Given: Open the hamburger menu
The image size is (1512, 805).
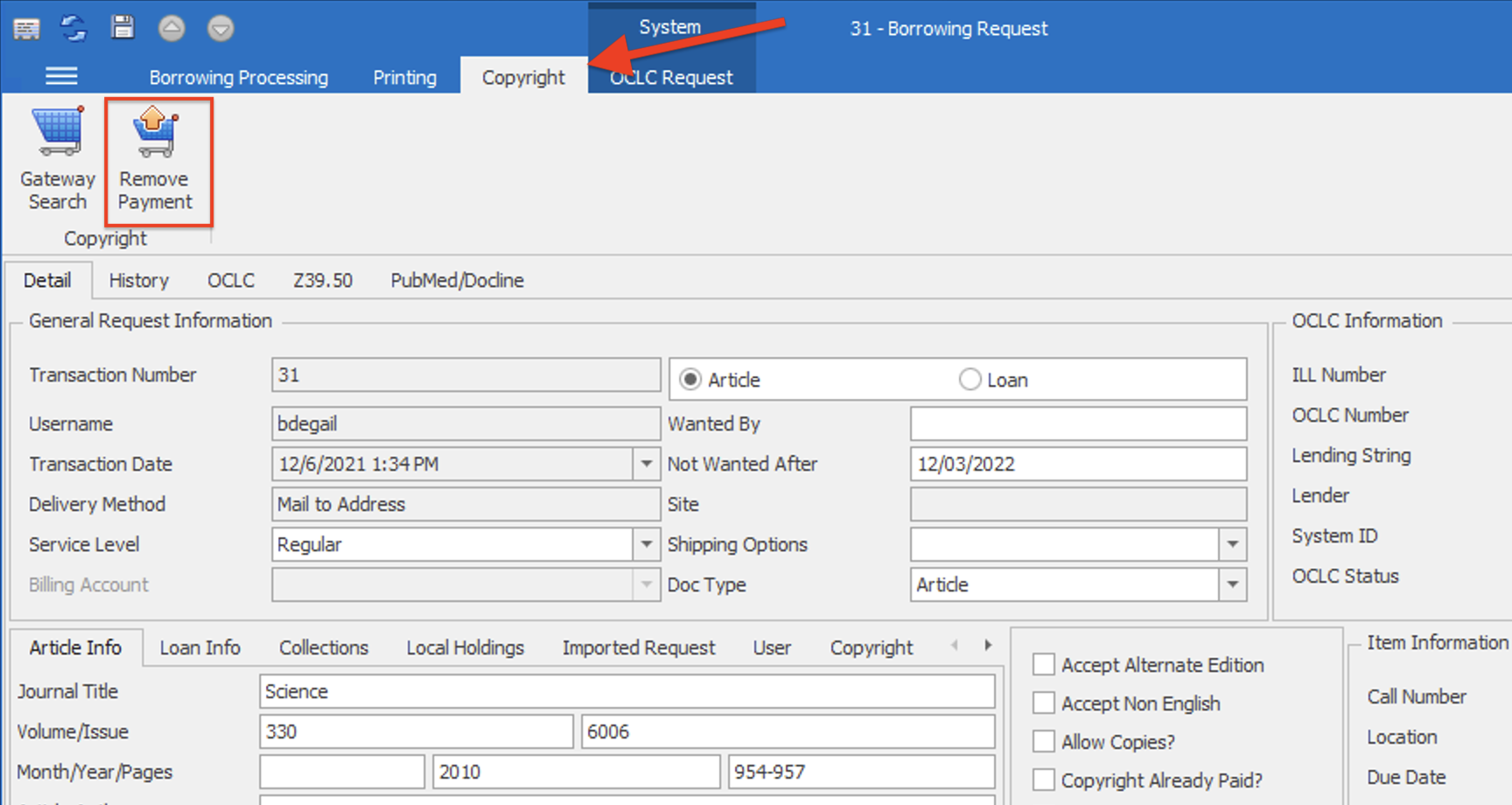Looking at the screenshot, I should [61, 76].
